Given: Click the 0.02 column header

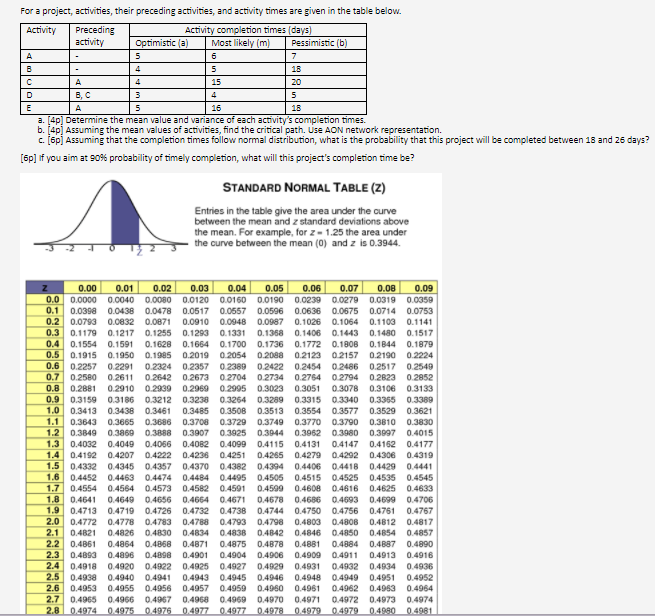Looking at the screenshot, I should [157, 288].
